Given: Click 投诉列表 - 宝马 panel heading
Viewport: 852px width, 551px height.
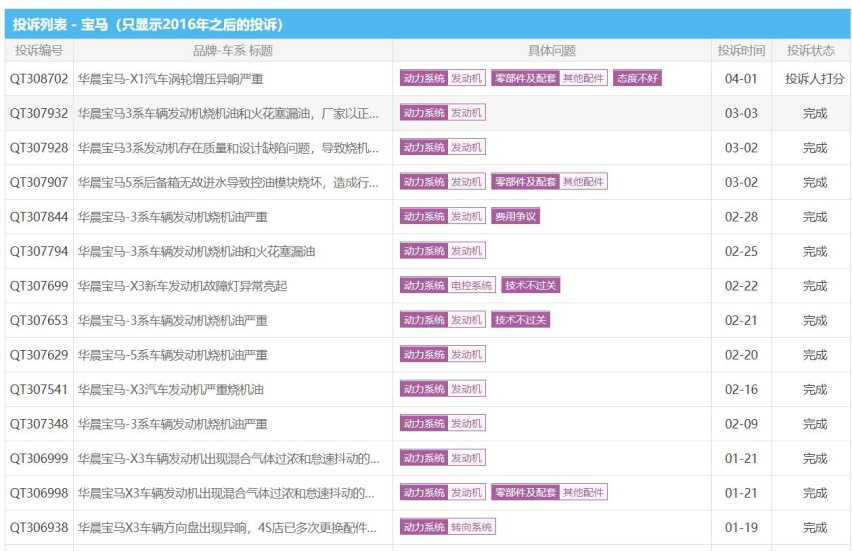Looking at the screenshot, I should click(148, 24).
